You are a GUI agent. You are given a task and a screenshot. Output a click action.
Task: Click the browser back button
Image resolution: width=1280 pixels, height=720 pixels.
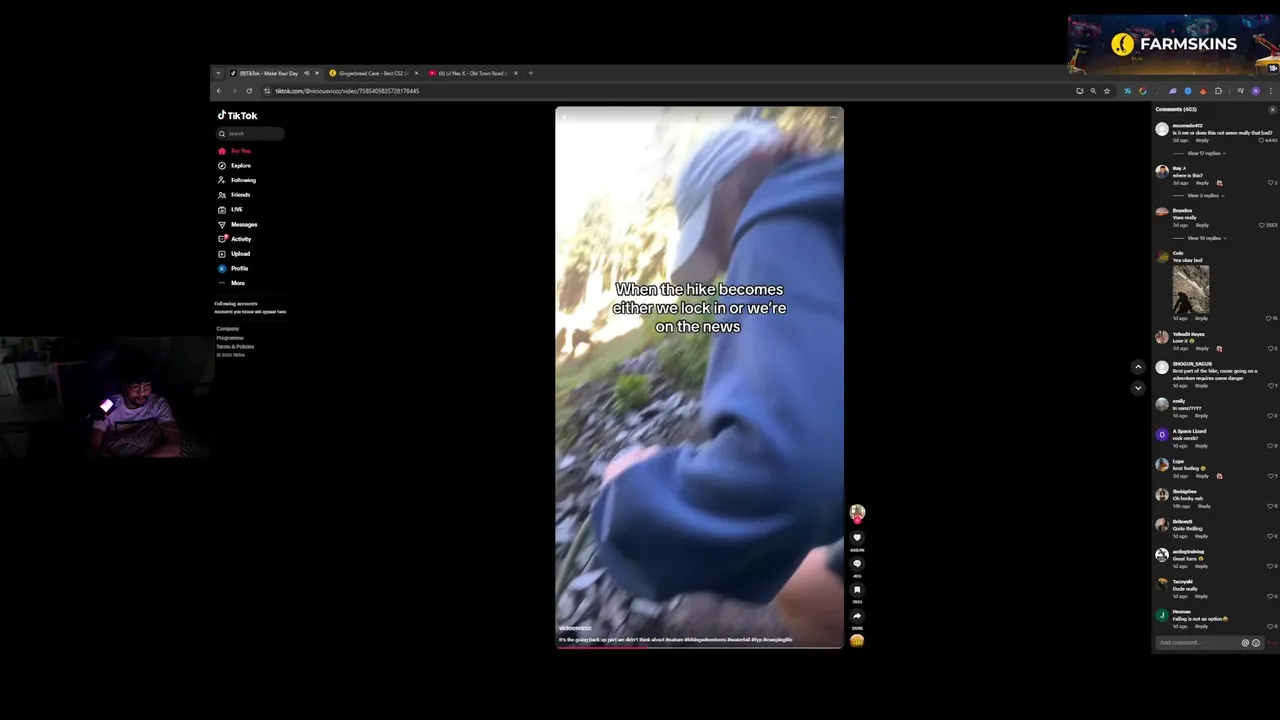point(219,91)
